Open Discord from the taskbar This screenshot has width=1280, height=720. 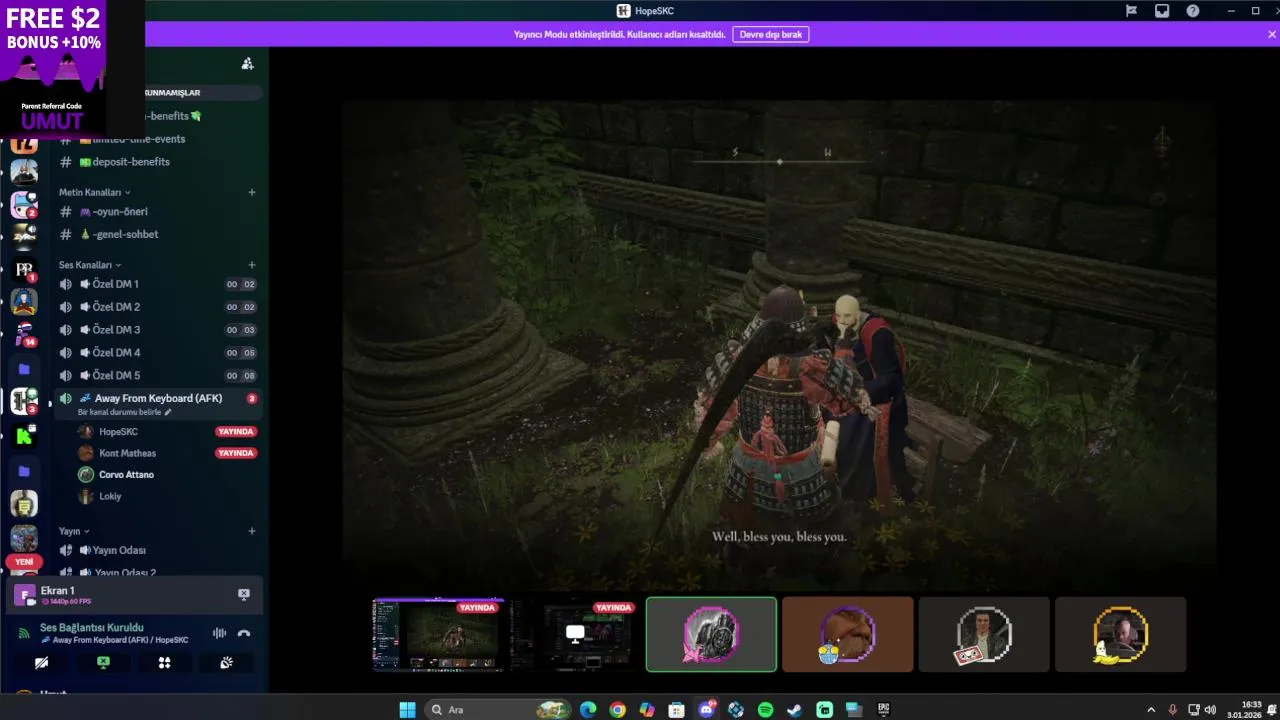707,709
